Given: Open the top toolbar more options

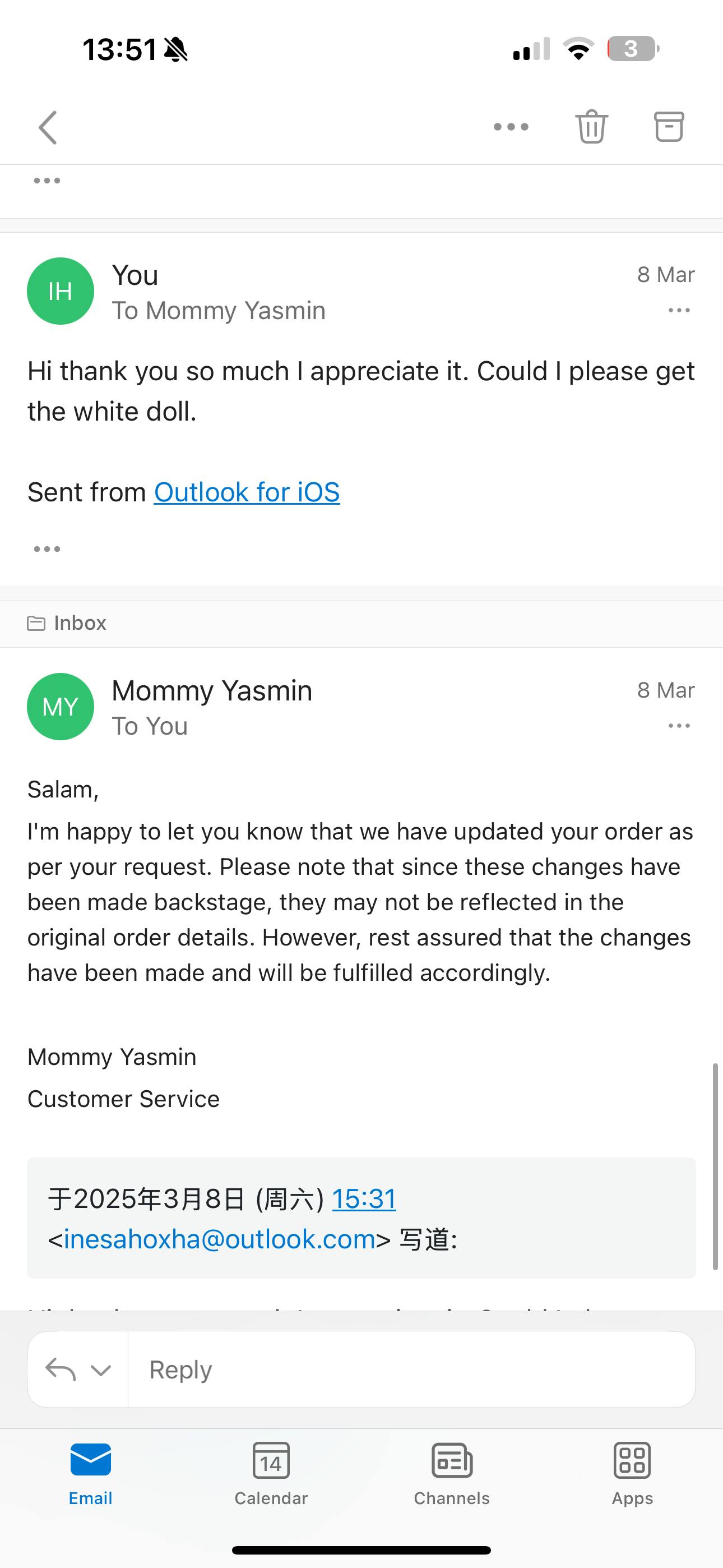Looking at the screenshot, I should click(x=511, y=127).
